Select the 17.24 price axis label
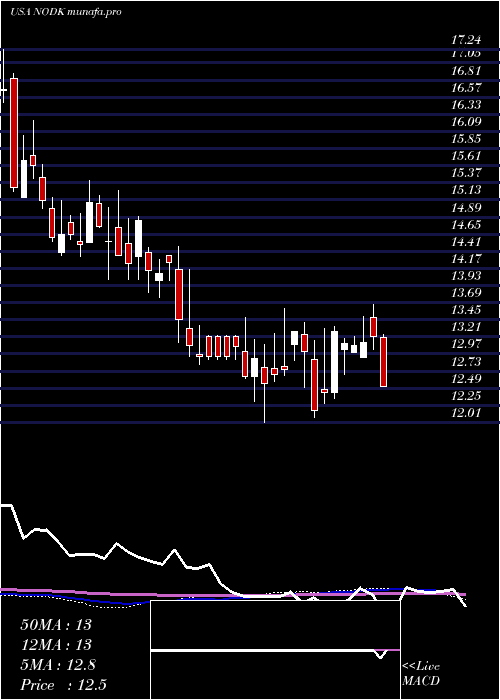 (466, 40)
